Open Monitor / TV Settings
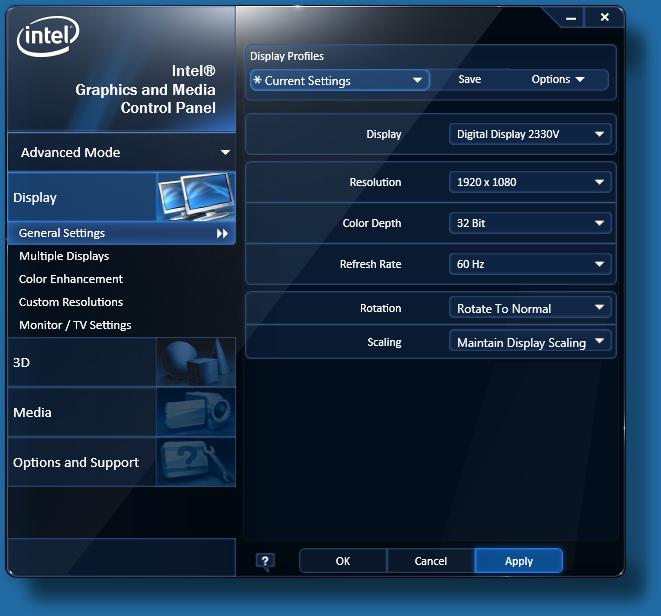Image resolution: width=661 pixels, height=616 pixels. tap(75, 325)
